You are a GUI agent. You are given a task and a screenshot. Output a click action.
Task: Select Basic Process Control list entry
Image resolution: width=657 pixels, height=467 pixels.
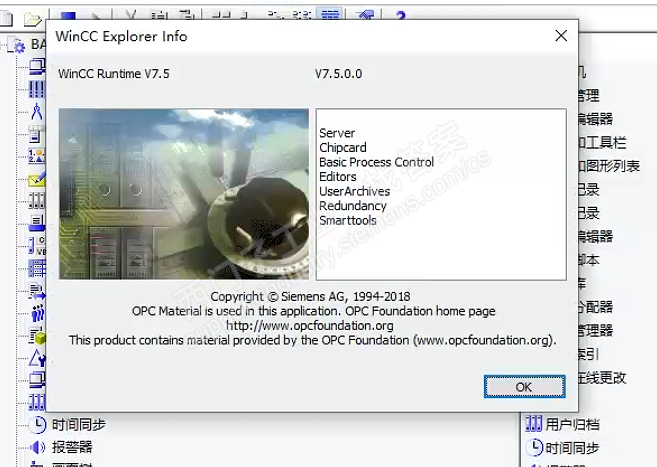[x=376, y=163]
